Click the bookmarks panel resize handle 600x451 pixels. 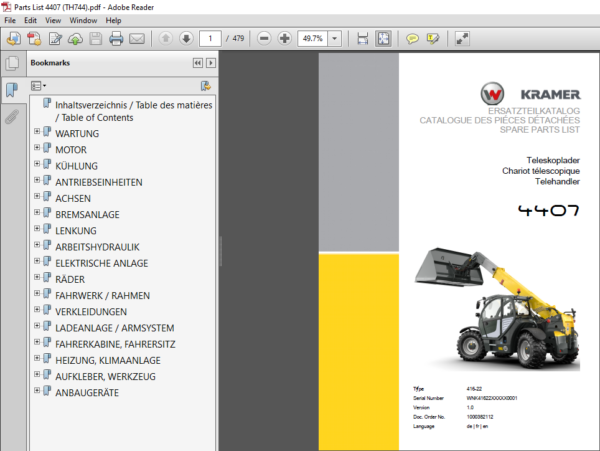pos(220,251)
